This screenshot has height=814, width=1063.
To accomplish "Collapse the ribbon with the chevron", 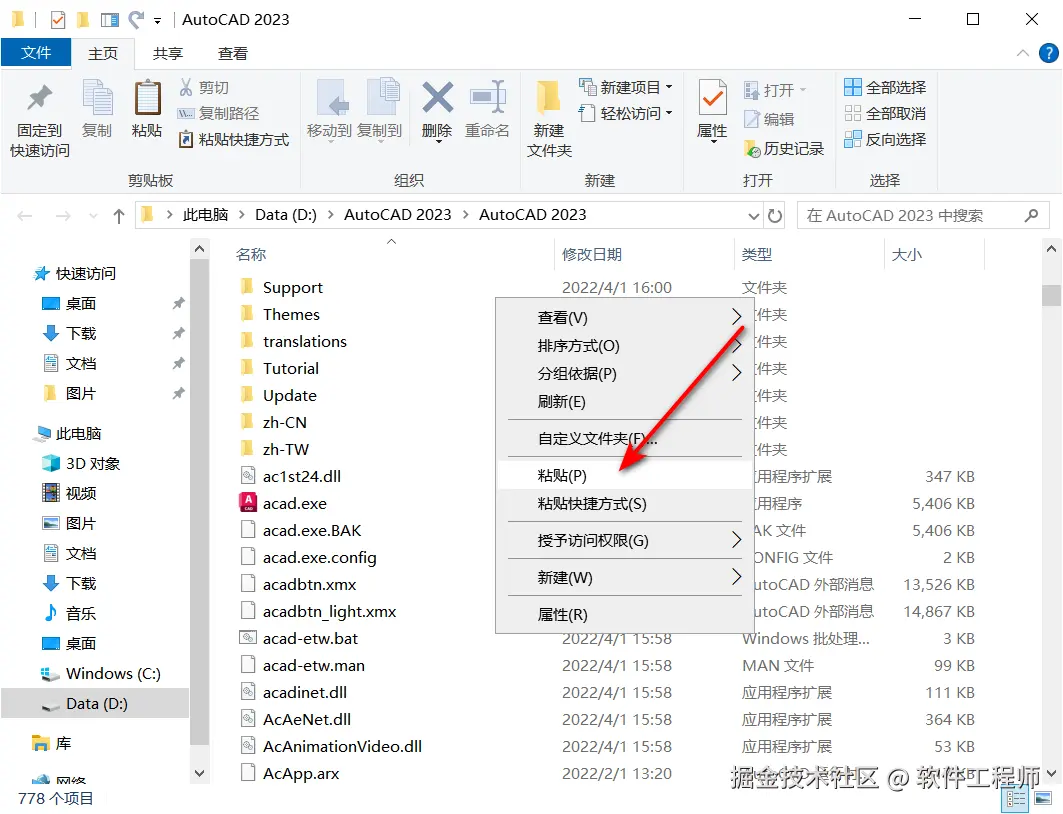I will click(1023, 53).
